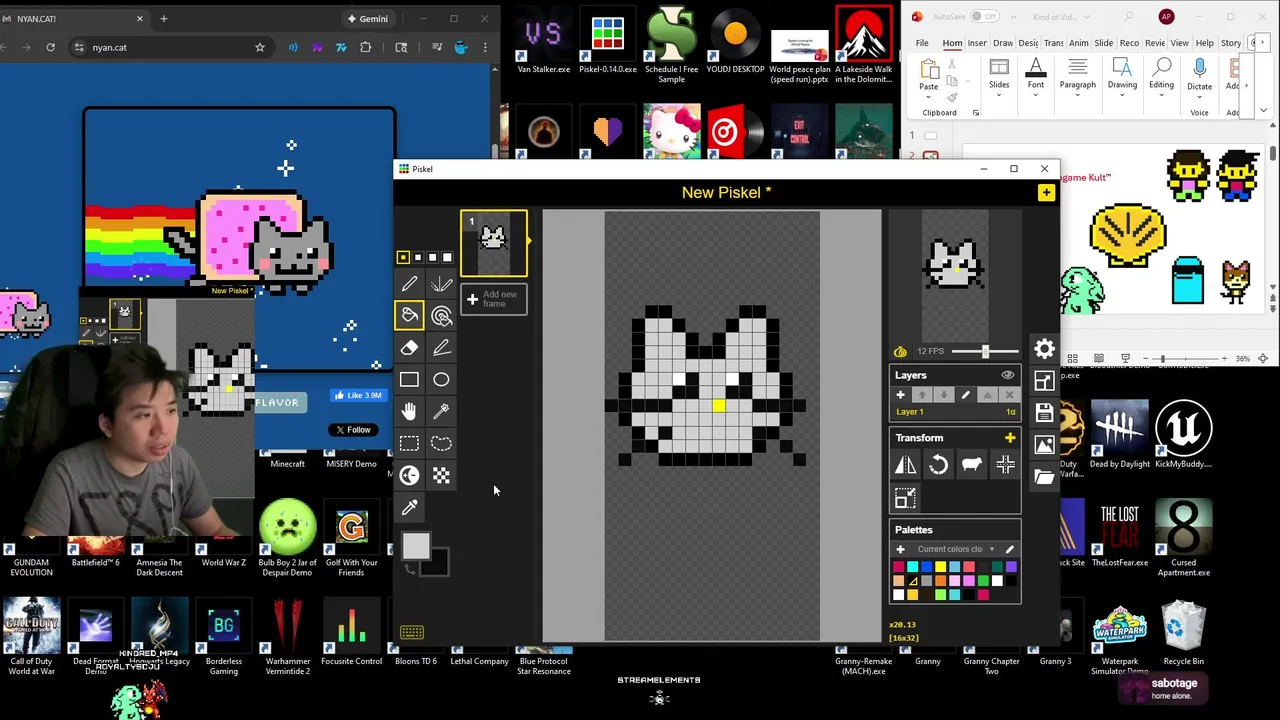This screenshot has width=1280, height=720.
Task: Select the Vertical mirror pen tool
Action: tap(441, 284)
